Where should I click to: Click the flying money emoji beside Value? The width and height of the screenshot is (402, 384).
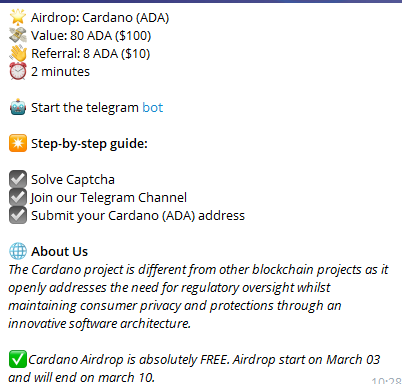click(x=18, y=35)
